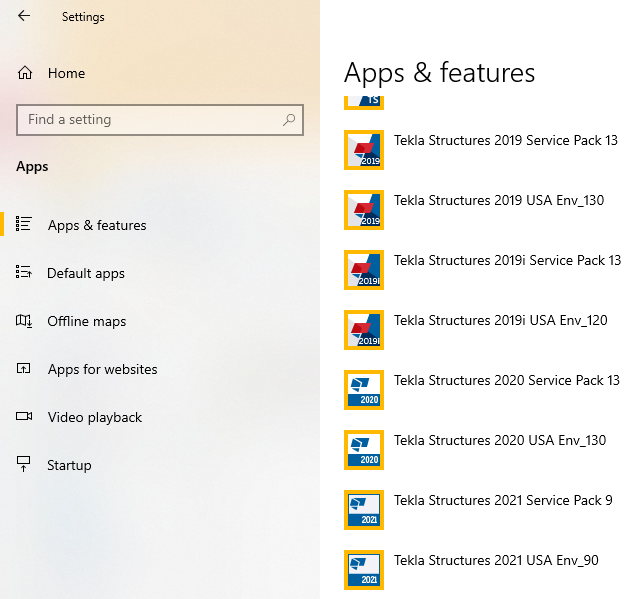The image size is (632, 599).
Task: Click the Tekla Structures 2020 USA Env_130 icon
Action: [x=363, y=450]
